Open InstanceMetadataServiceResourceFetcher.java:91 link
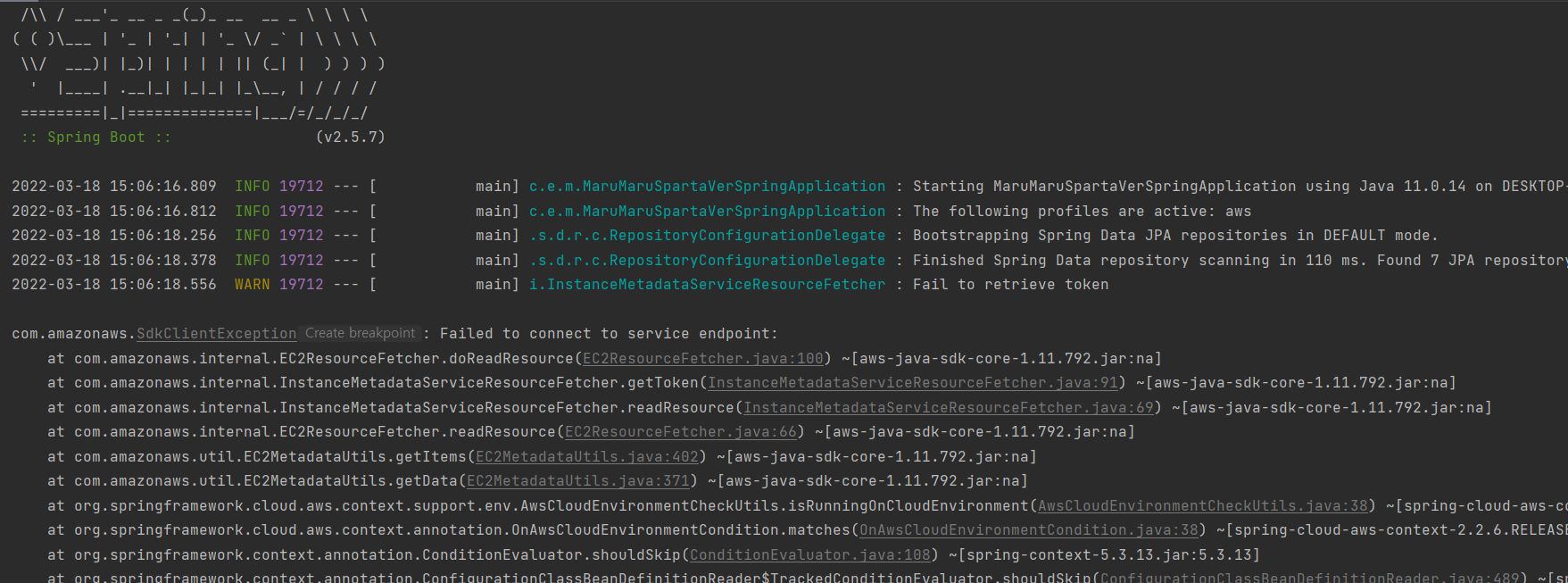1568x583 pixels. pyautogui.click(x=913, y=383)
